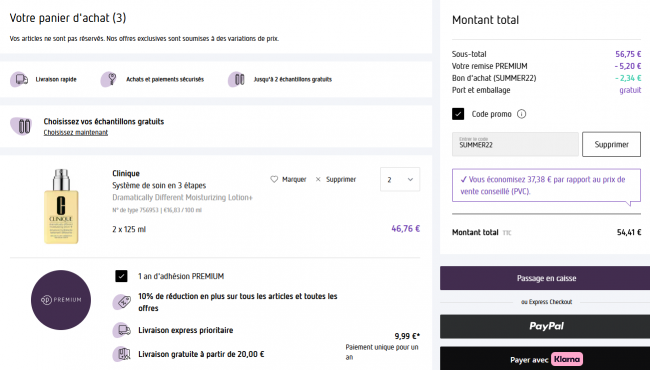Viewport: 650px width, 370px height.
Task: Click Supprimer to delete the Clinique product
Action: tap(341, 179)
